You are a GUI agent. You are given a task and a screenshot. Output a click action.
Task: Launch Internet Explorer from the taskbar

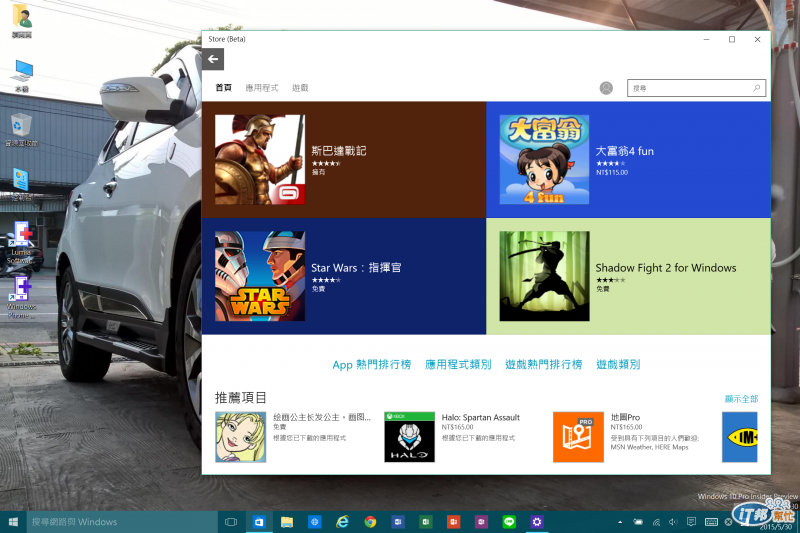tap(342, 522)
